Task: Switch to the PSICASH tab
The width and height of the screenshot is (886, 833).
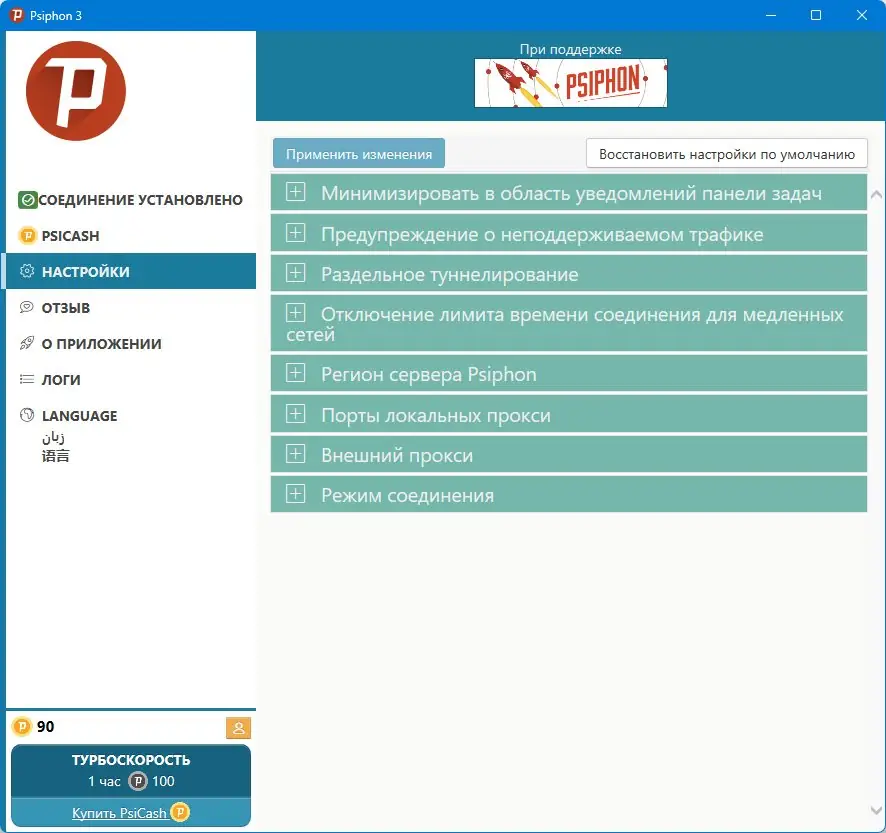Action: [x=131, y=235]
